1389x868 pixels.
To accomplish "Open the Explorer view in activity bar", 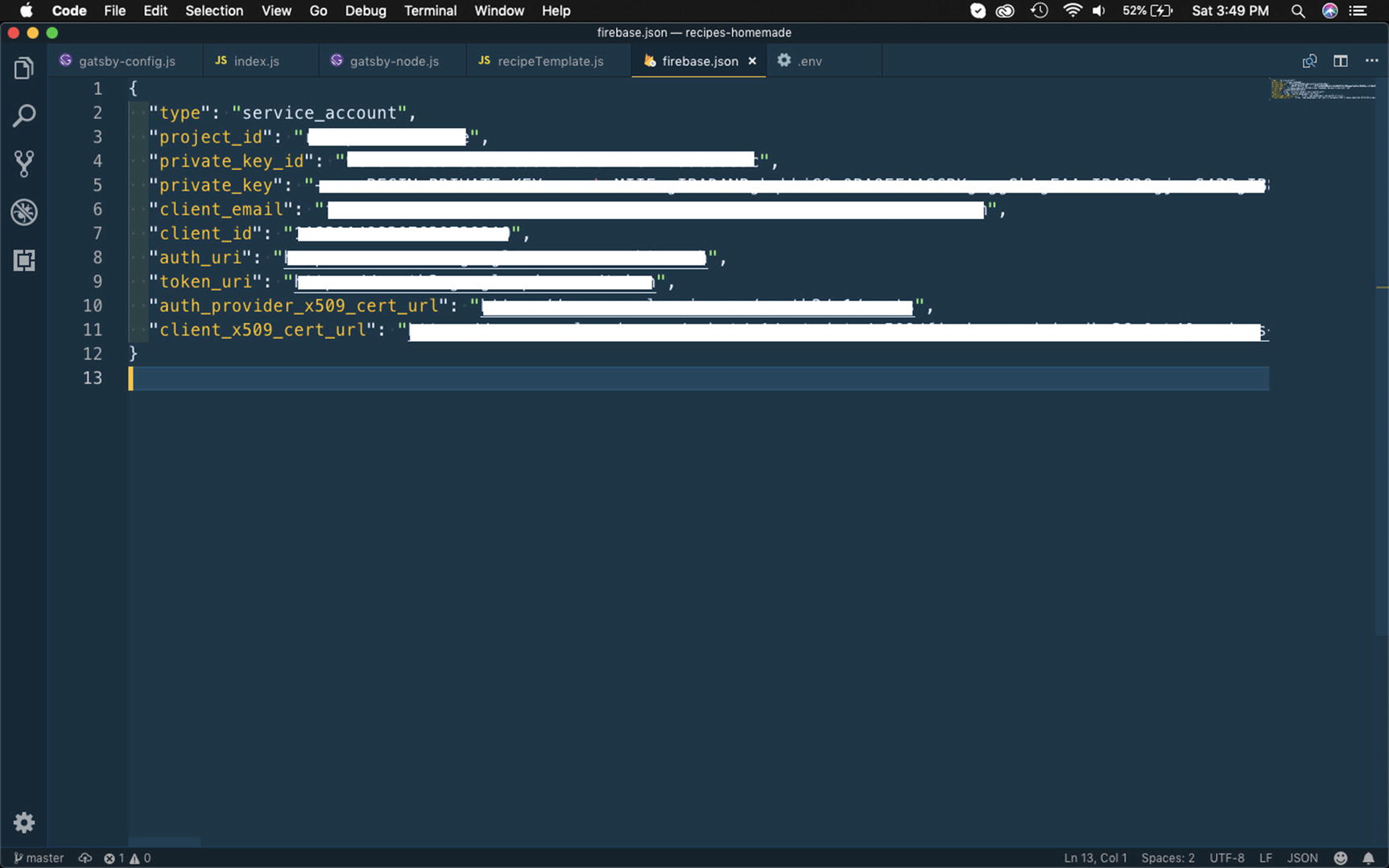I will tap(24, 68).
